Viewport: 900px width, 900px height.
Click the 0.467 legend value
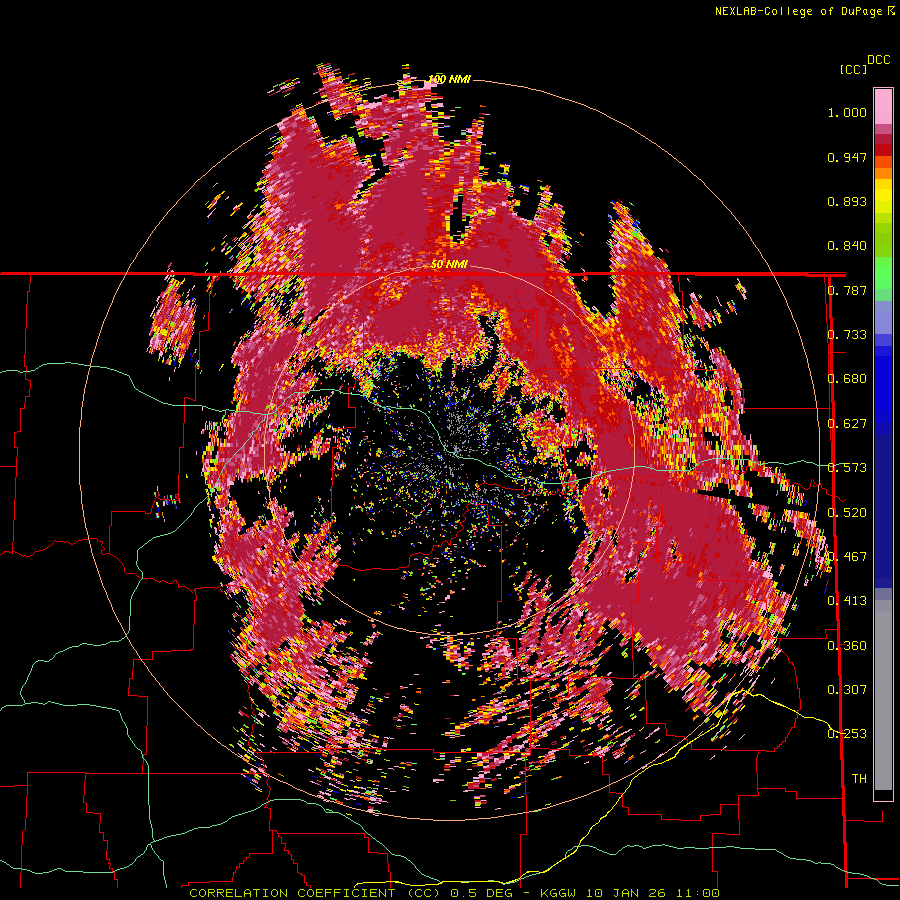point(847,557)
